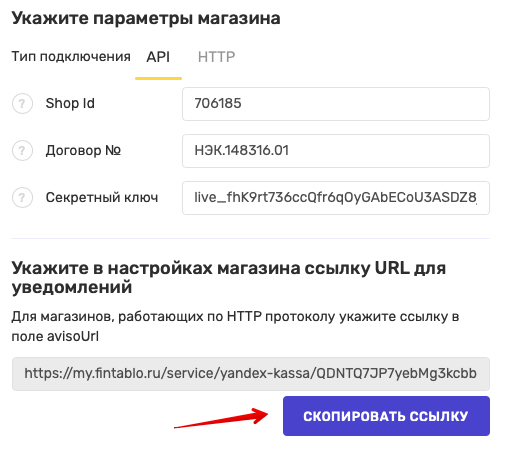Image resolution: width=508 pixels, height=453 pixels.
Task: Click the Секретный ключ label
Action: tap(102, 198)
